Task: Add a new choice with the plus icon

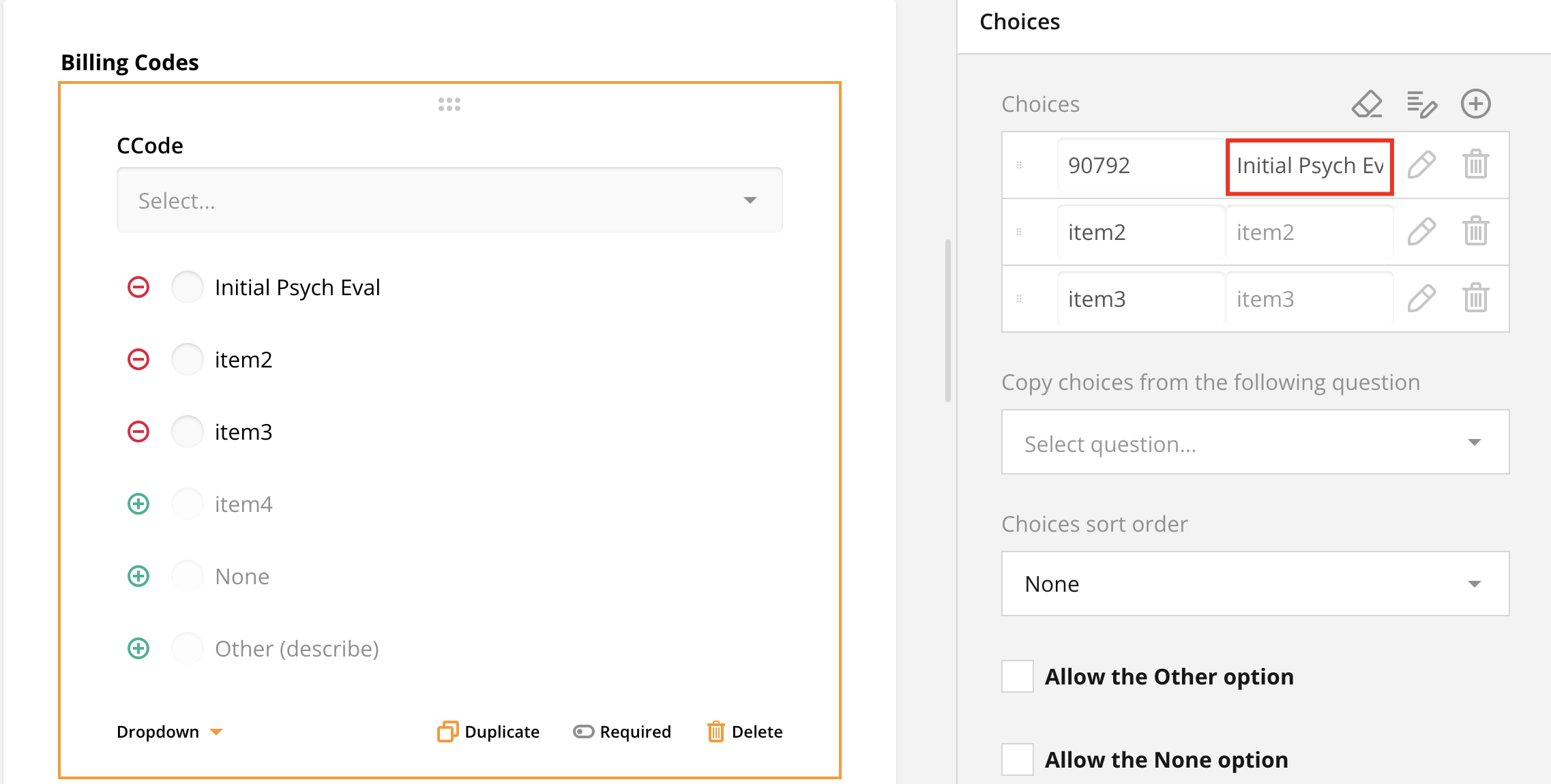Action: click(x=1475, y=104)
